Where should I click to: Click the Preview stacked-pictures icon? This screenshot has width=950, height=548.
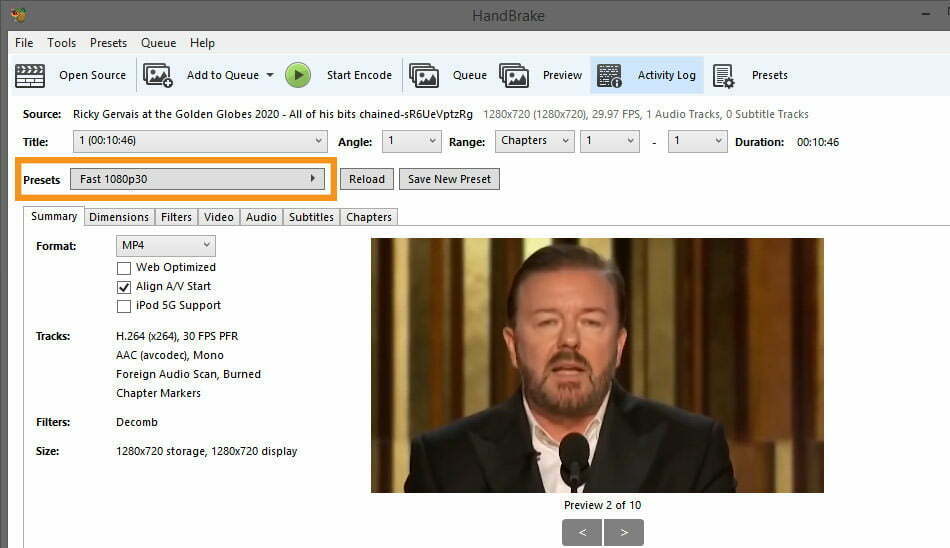point(514,76)
